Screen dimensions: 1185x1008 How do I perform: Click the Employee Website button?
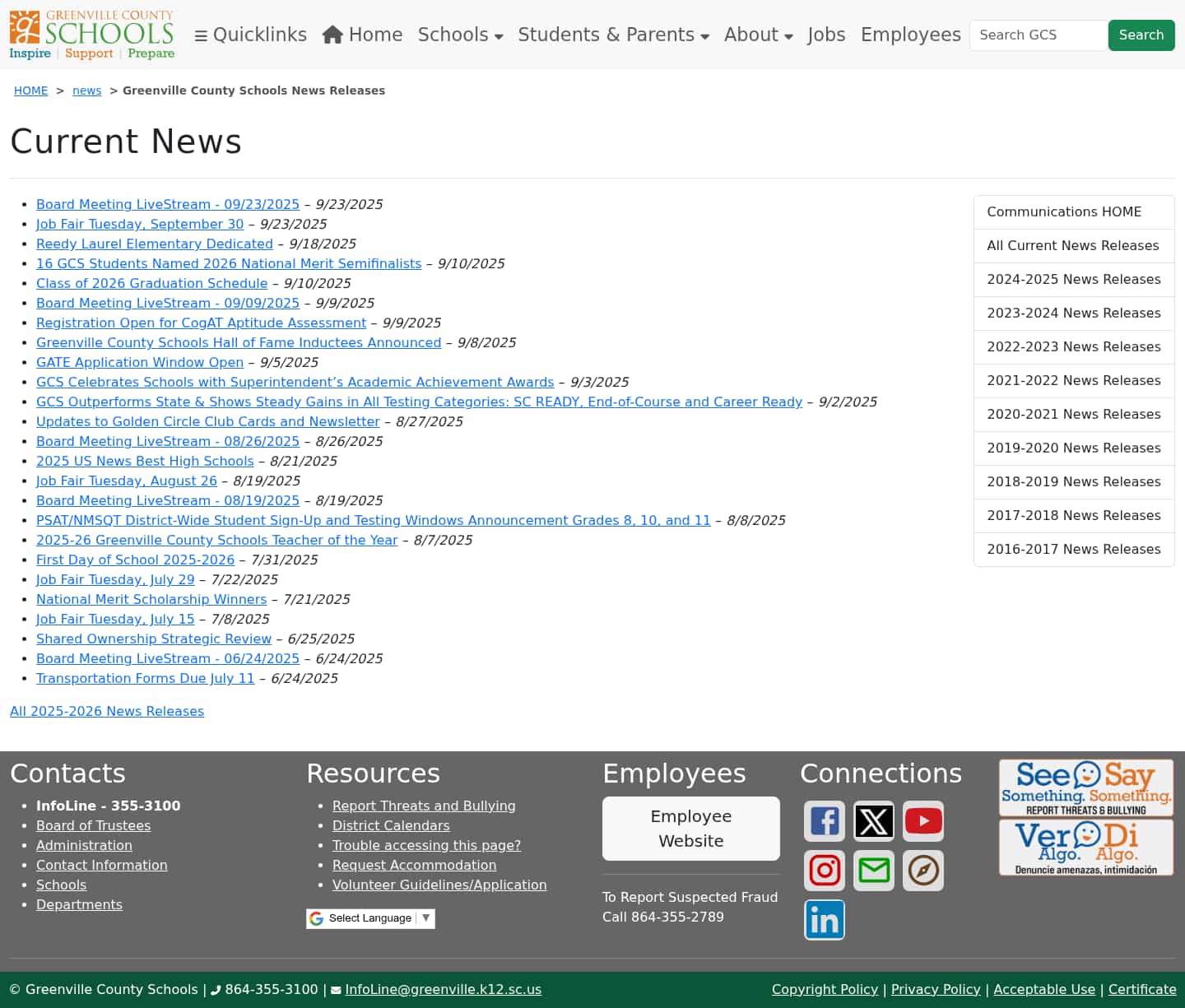pos(690,829)
